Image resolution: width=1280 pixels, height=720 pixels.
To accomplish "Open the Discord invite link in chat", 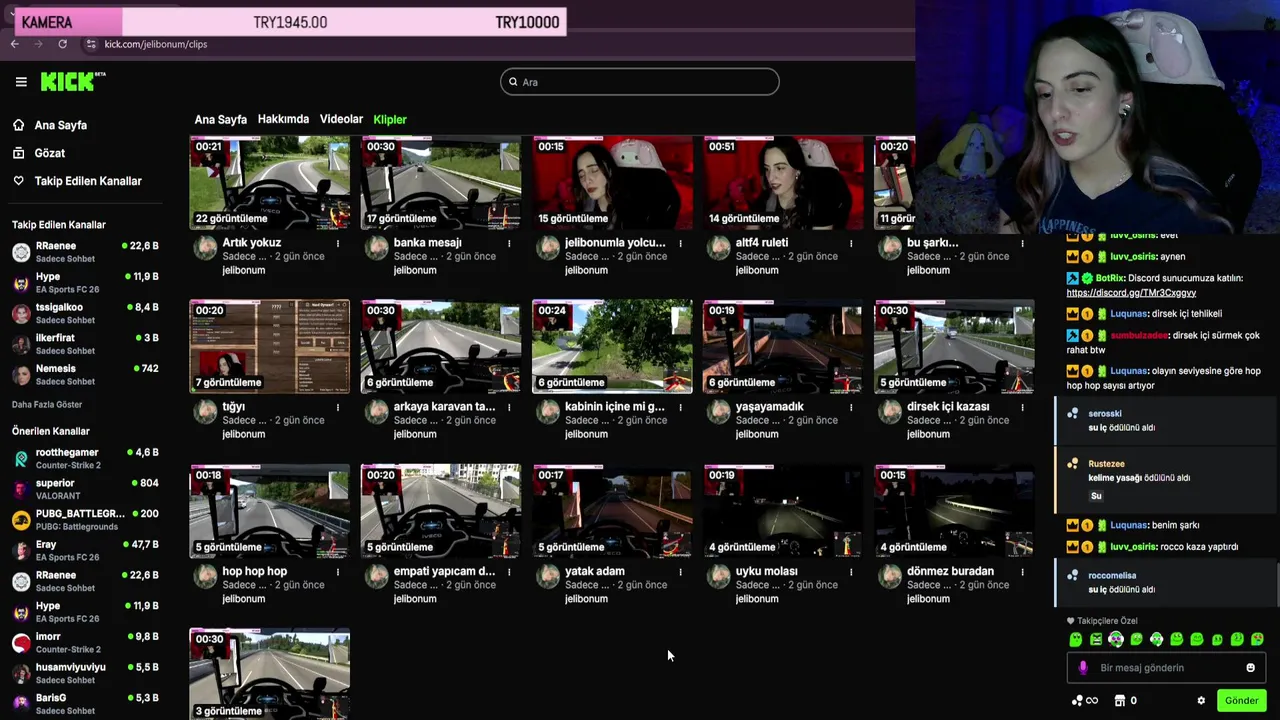I will (1131, 293).
